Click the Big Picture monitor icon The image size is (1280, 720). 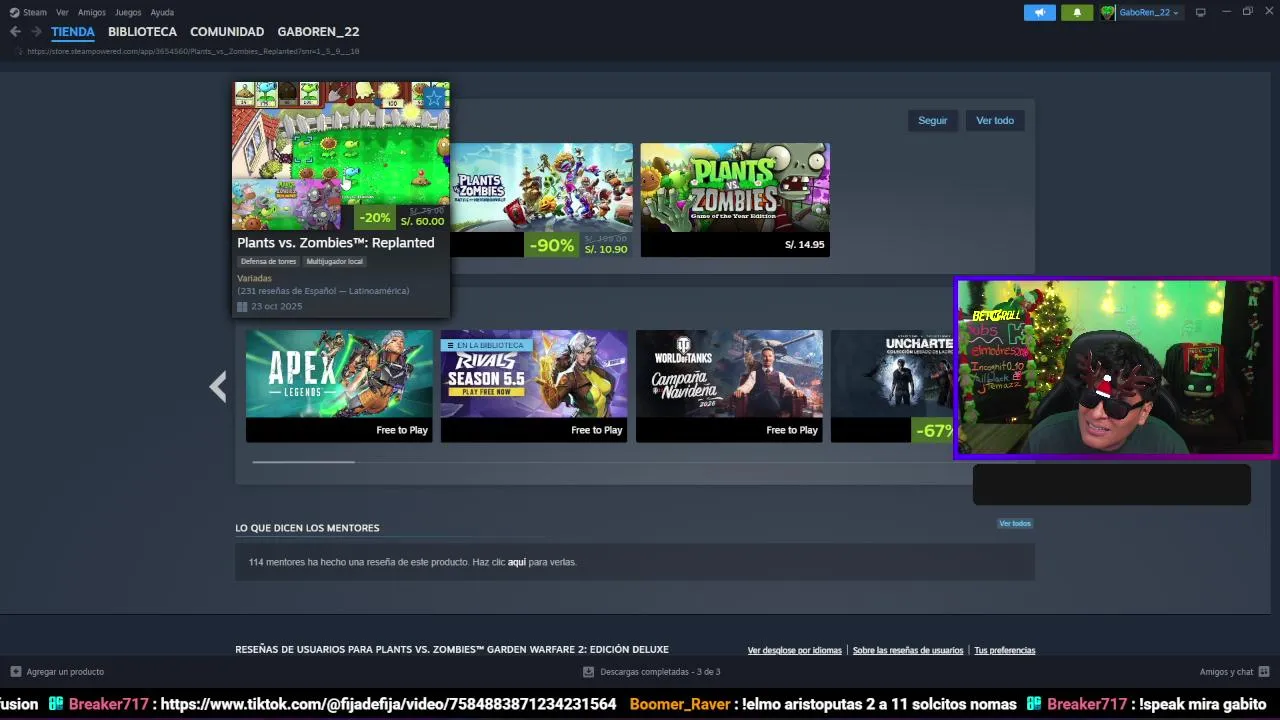tap(1200, 12)
